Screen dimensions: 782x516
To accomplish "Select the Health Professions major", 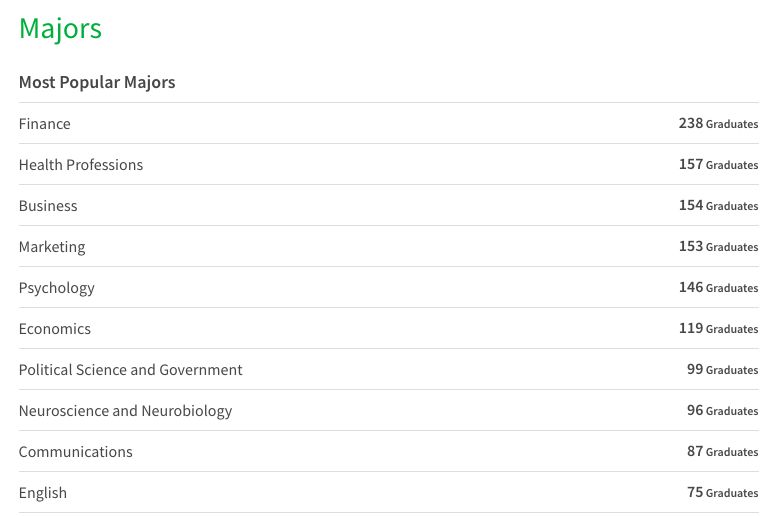I will 81,165.
